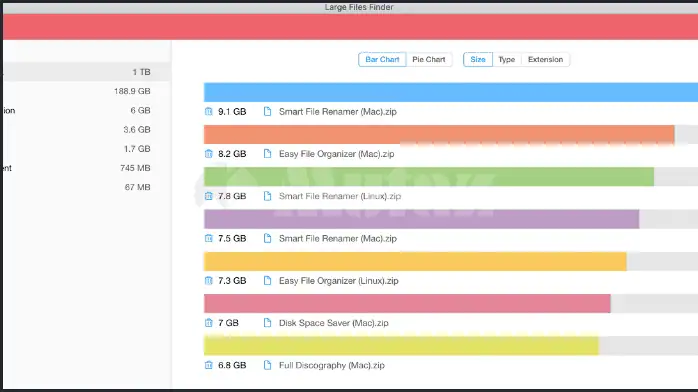
Task: Switch to the Bar Chart view
Action: 382,59
